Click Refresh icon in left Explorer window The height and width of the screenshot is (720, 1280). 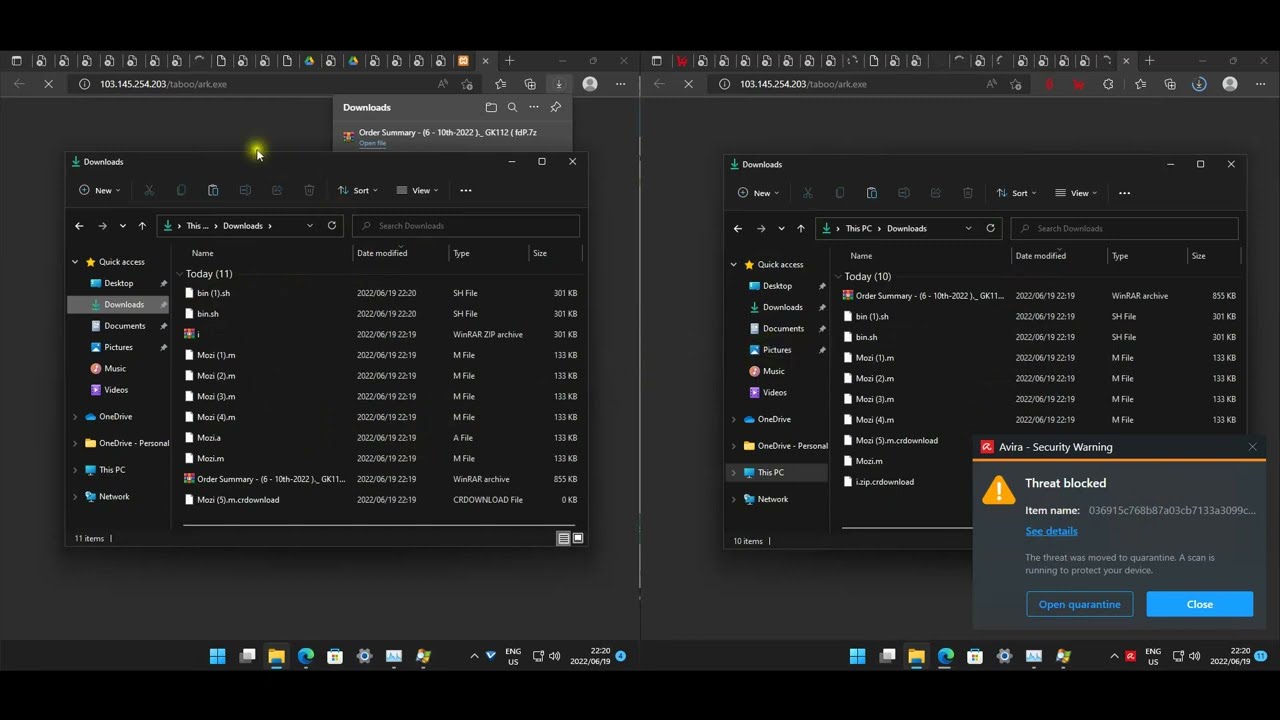pyautogui.click(x=332, y=226)
